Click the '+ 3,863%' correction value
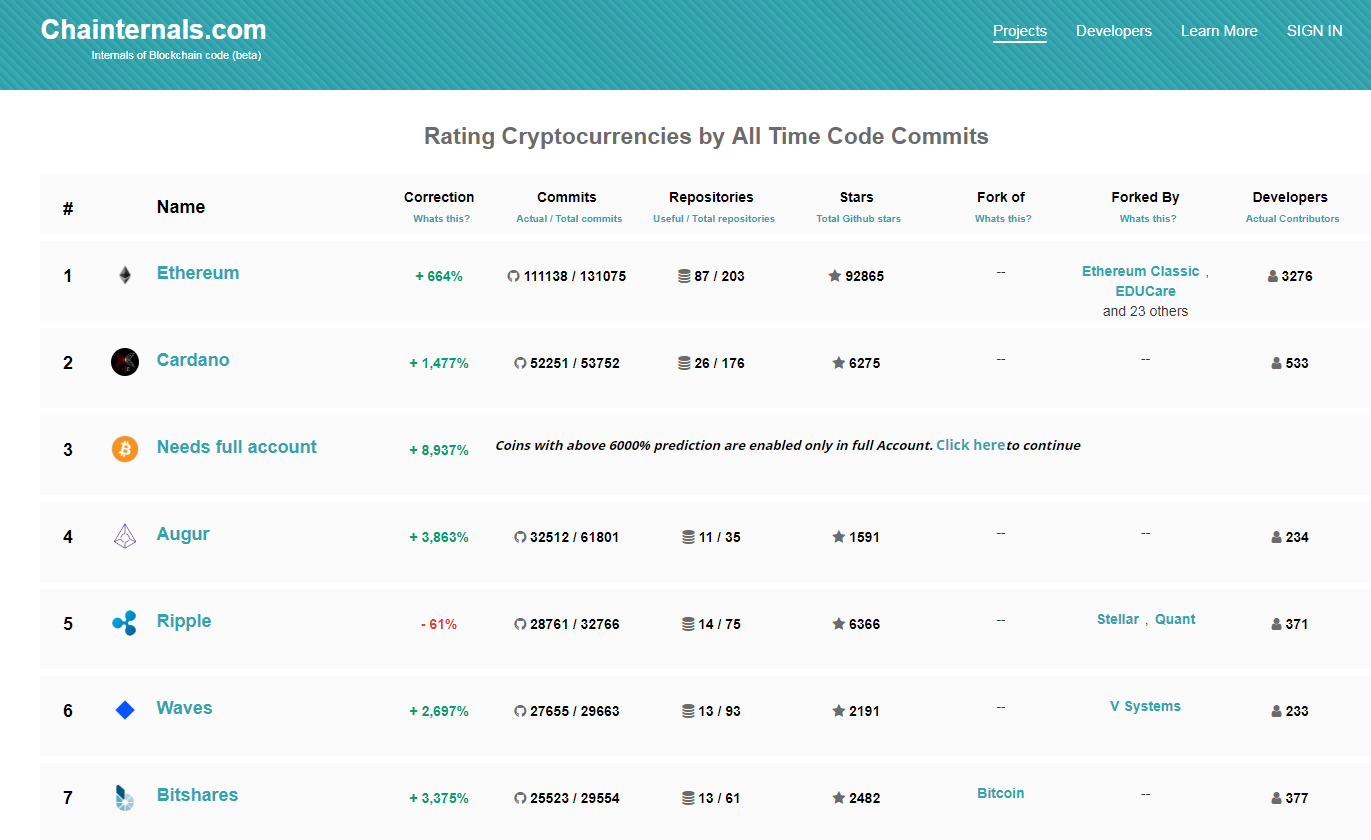The height and width of the screenshot is (840, 1371). [x=439, y=537]
